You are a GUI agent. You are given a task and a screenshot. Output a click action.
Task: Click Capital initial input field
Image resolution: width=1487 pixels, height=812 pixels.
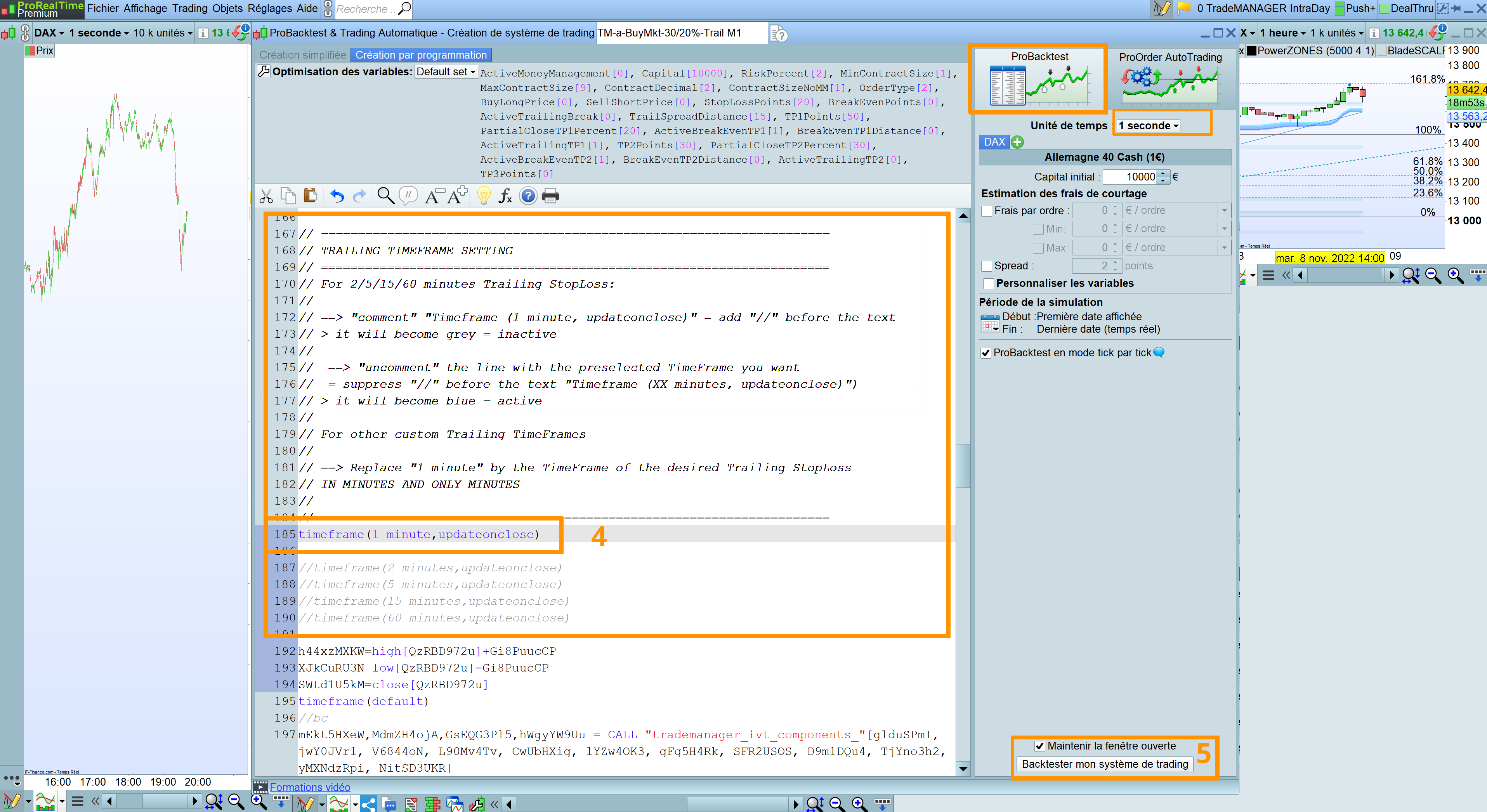(x=1130, y=177)
